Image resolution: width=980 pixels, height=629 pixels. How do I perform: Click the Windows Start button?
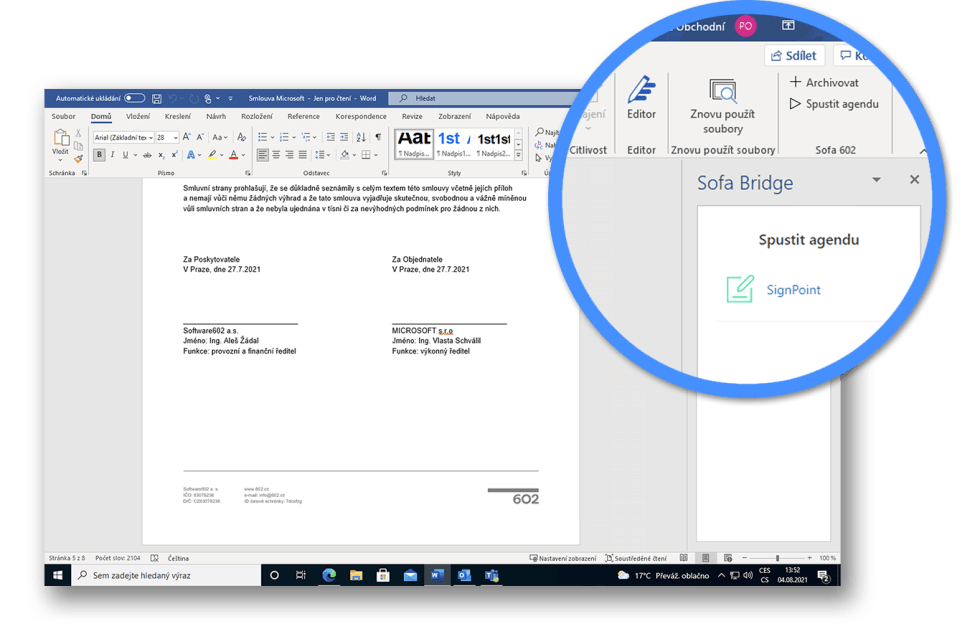pos(58,575)
